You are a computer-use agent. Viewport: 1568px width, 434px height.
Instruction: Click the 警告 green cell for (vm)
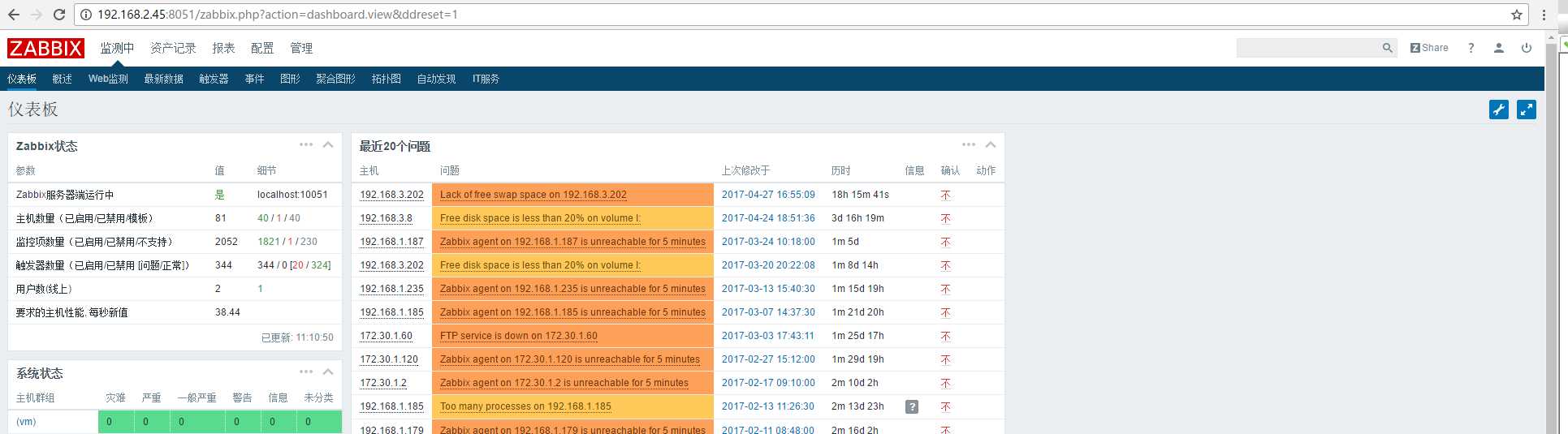243,422
